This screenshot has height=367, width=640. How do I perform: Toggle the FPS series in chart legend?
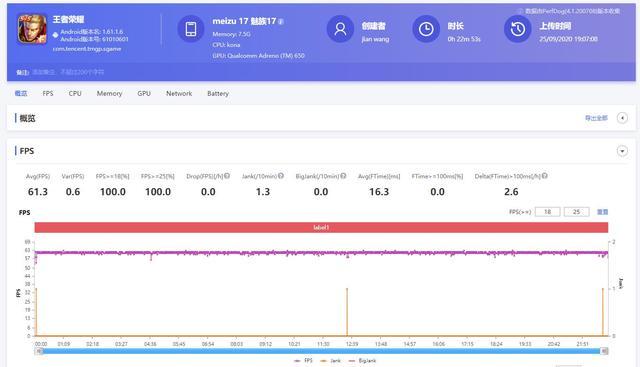pyautogui.click(x=303, y=361)
